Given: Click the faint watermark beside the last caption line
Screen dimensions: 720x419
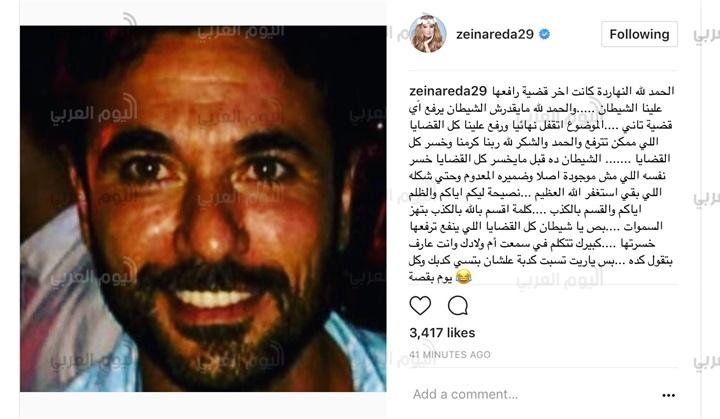Looking at the screenshot, I should click(559, 278).
